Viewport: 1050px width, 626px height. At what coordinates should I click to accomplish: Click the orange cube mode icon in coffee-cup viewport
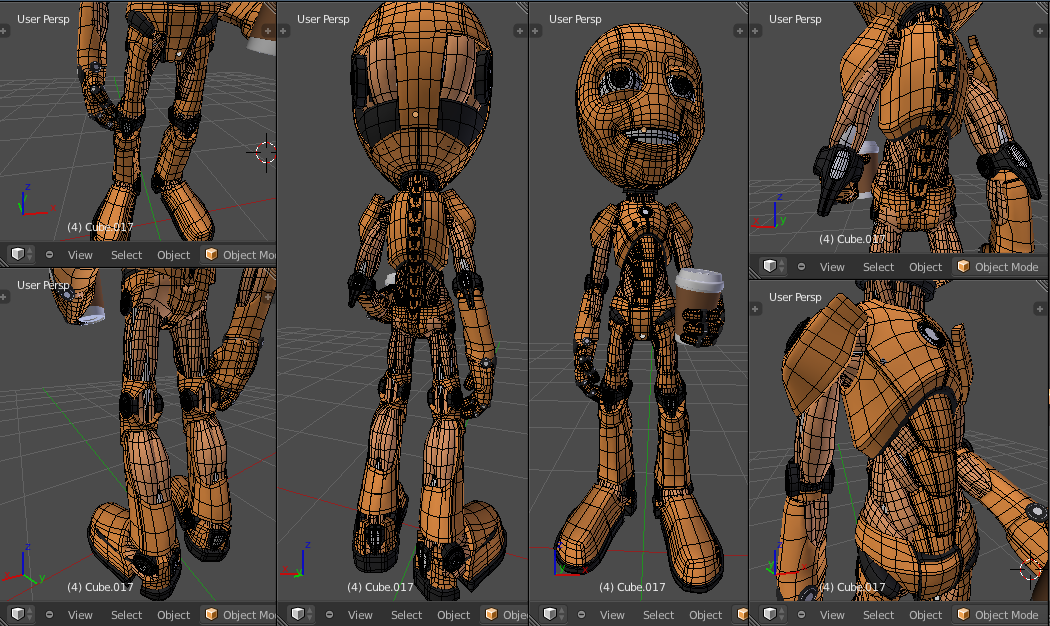(x=742, y=615)
